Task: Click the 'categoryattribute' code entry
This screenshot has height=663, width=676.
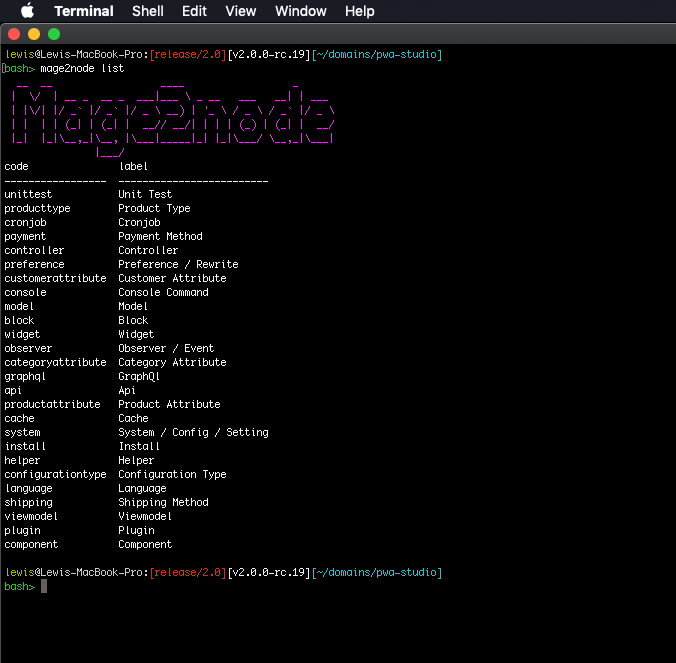Action: 56,363
